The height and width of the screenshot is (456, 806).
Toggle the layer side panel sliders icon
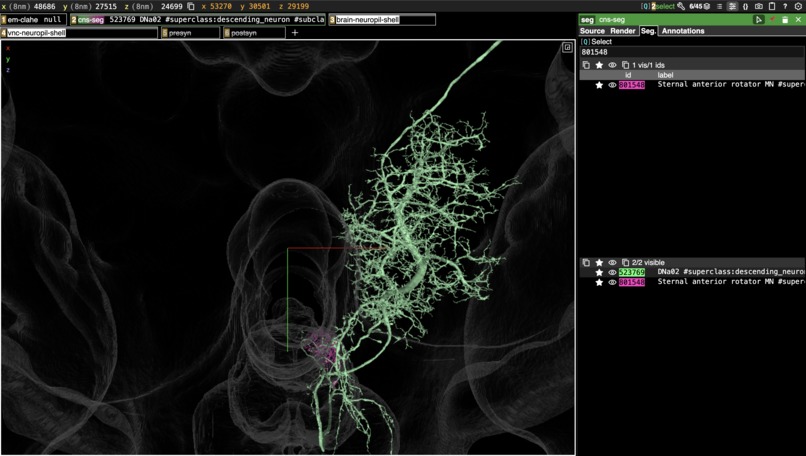[x=732, y=6]
